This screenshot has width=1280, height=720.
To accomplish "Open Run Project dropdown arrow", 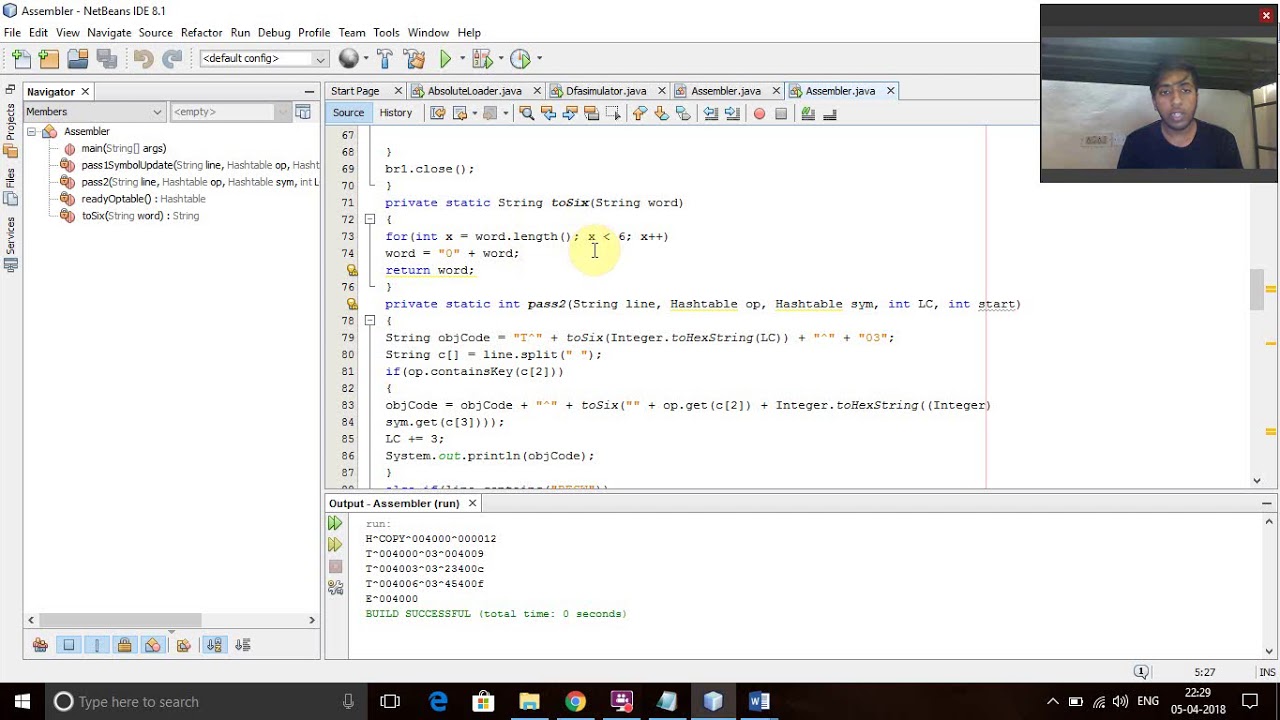I will coord(461,59).
